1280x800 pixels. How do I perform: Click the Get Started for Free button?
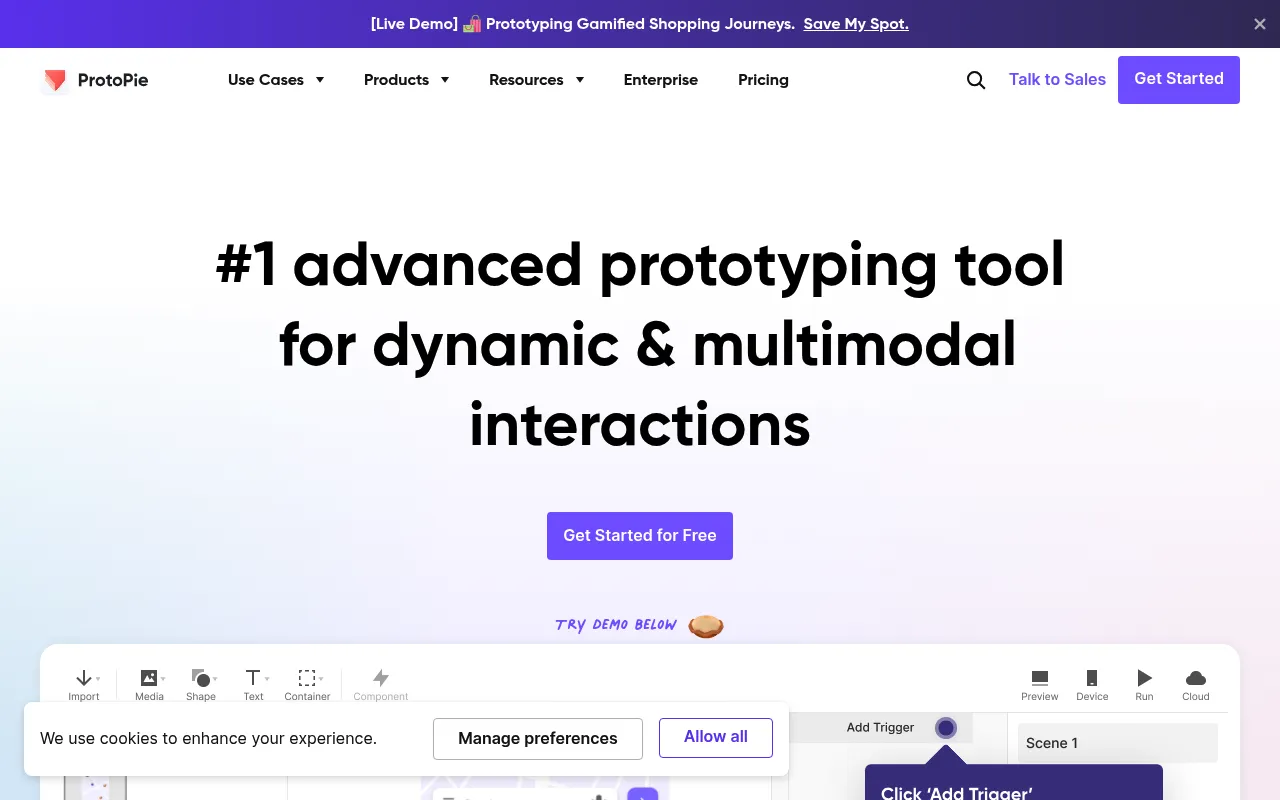pyautogui.click(x=640, y=536)
